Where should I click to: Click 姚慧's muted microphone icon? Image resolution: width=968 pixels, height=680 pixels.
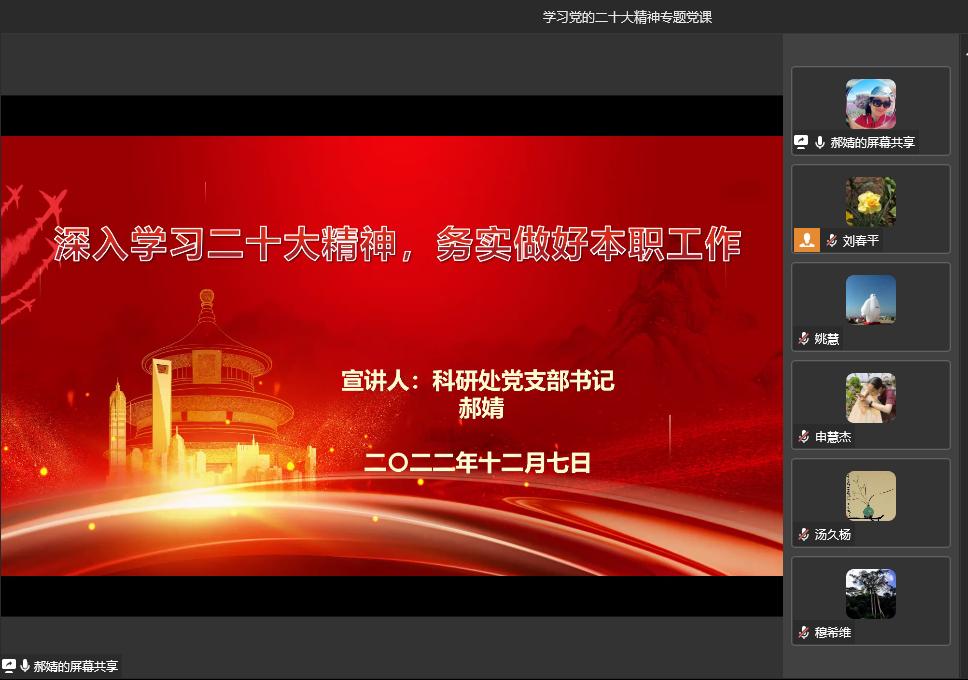click(x=804, y=339)
